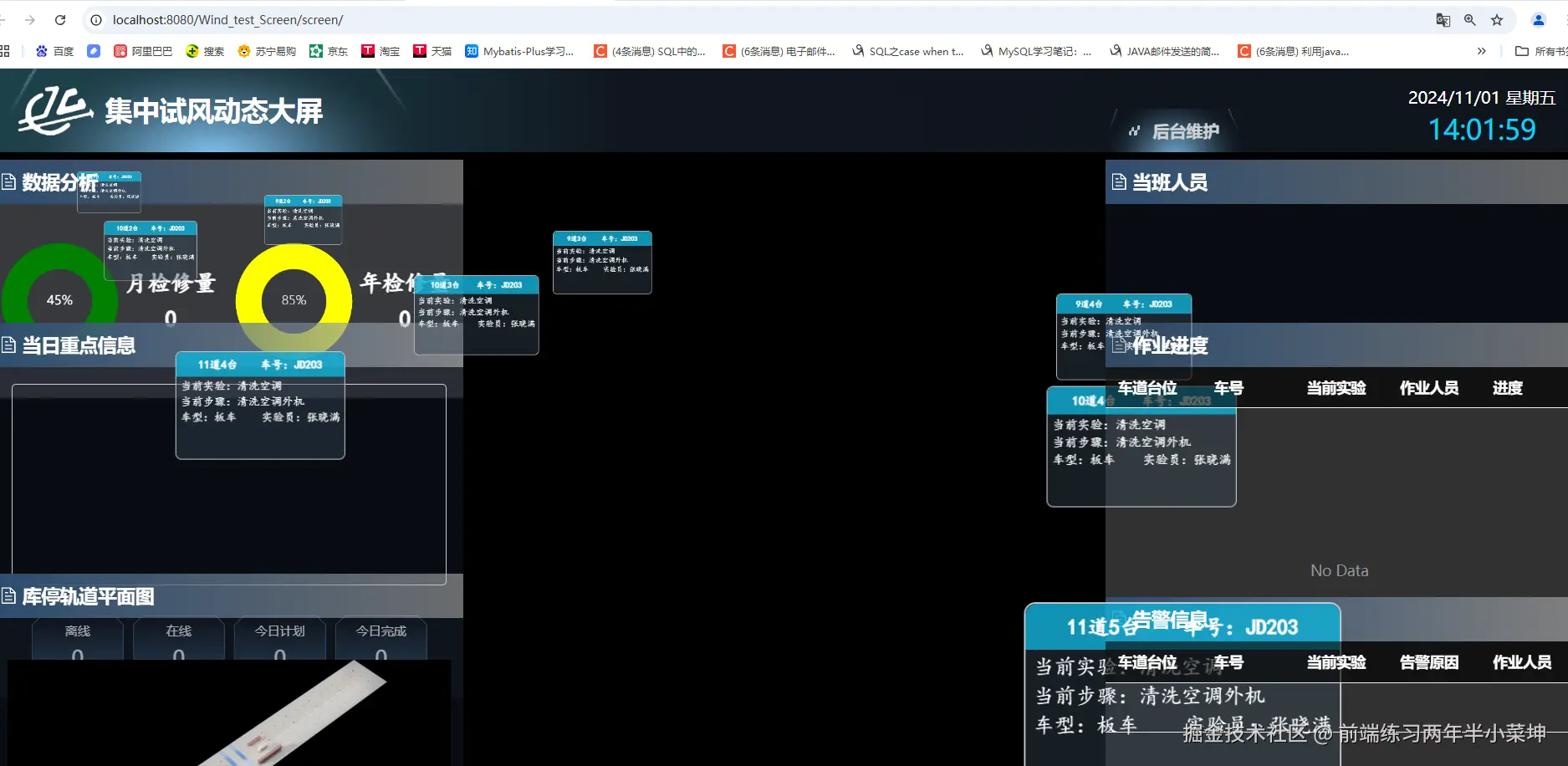Click the 当班人员 panel title

(1170, 182)
